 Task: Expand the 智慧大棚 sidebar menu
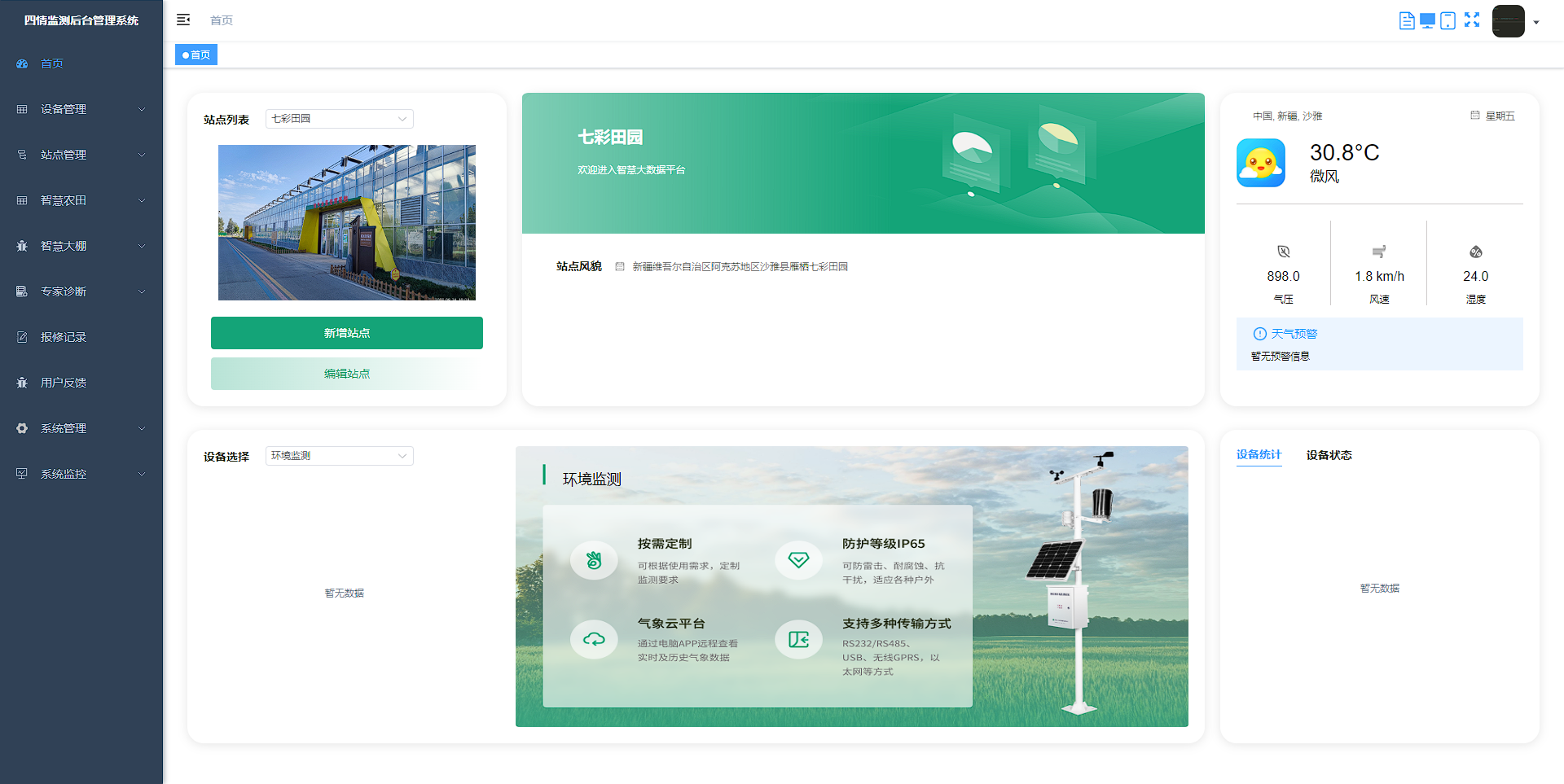(81, 246)
